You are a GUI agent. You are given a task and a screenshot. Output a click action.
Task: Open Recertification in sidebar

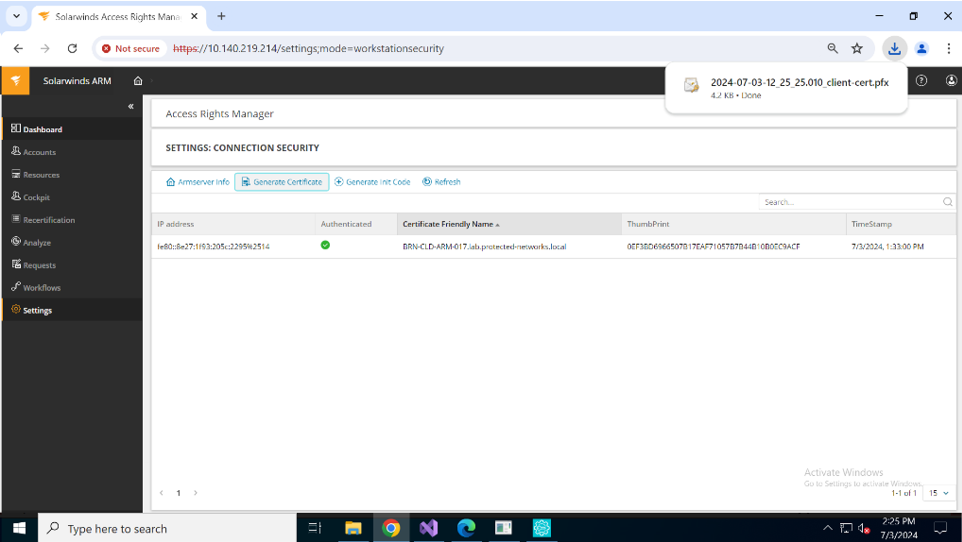coord(48,220)
